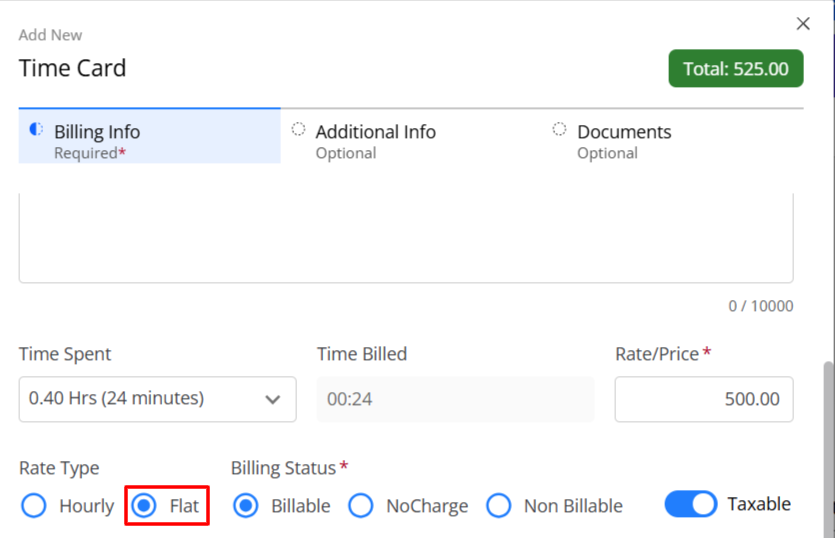Open the Billing Info tab
Screen dimensions: 835x538
tap(150, 136)
